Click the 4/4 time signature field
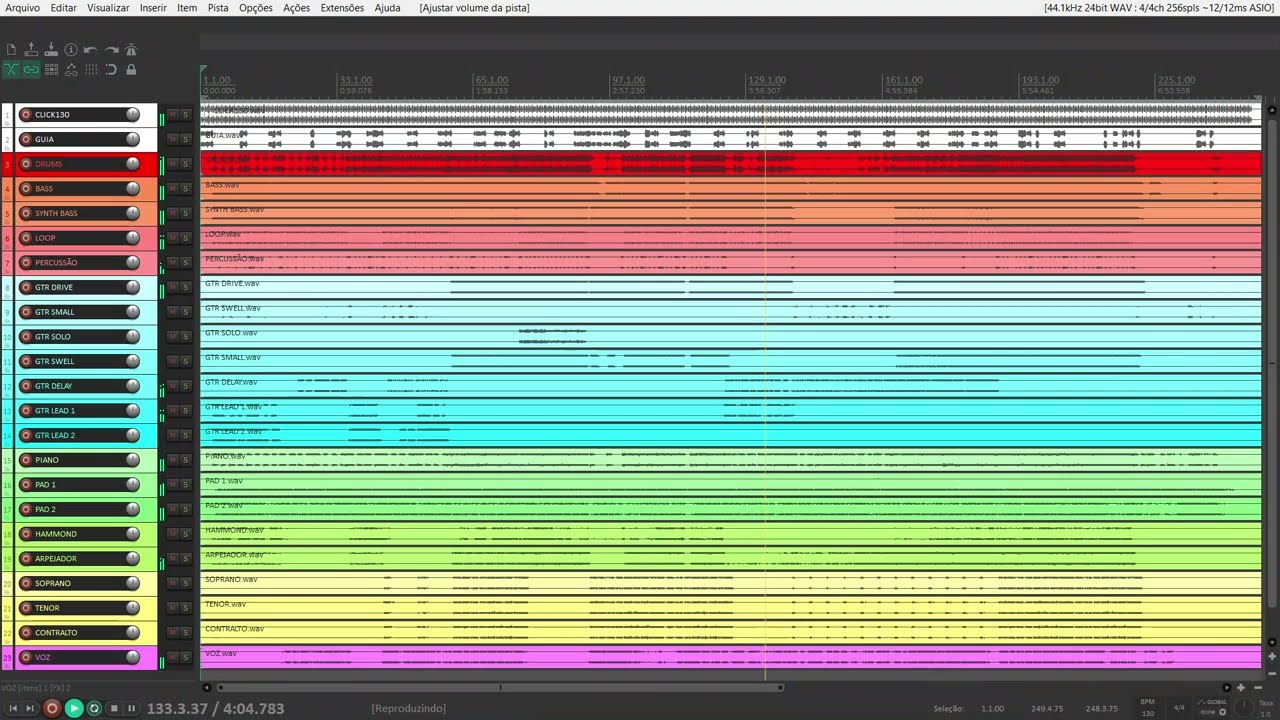Viewport: 1280px width, 720px height. coord(1179,707)
